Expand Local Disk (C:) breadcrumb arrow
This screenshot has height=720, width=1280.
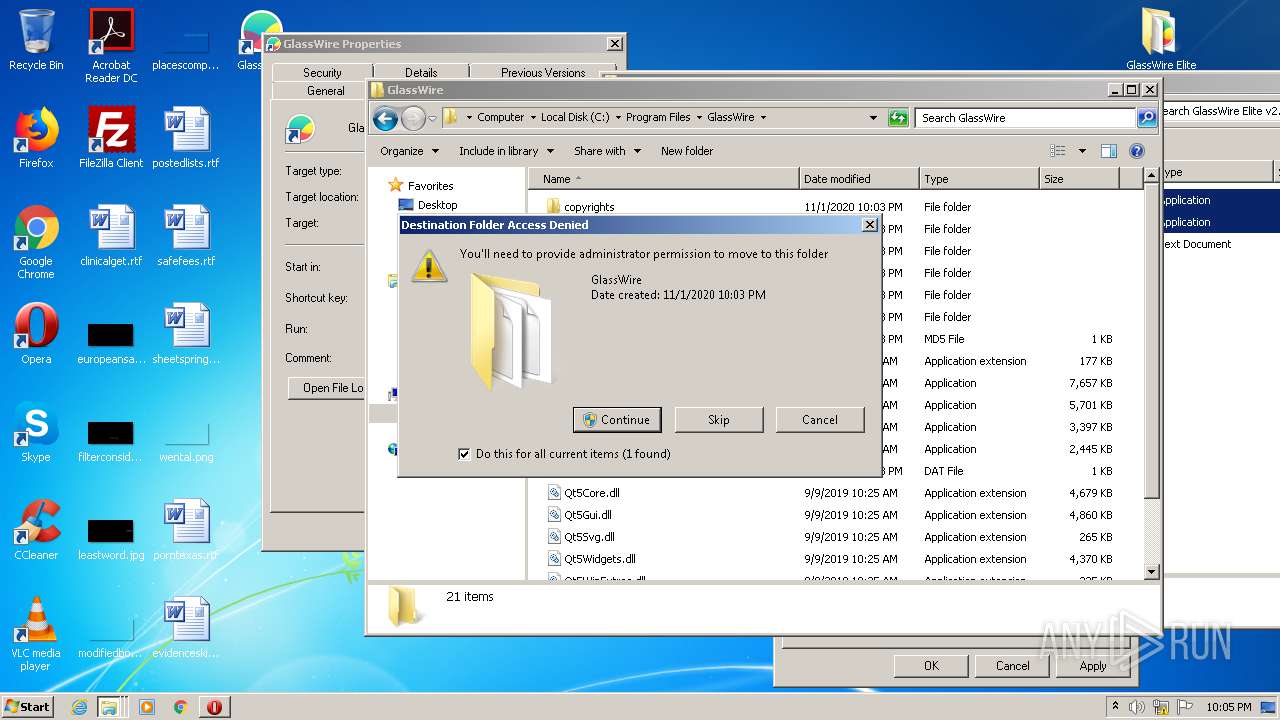point(618,118)
